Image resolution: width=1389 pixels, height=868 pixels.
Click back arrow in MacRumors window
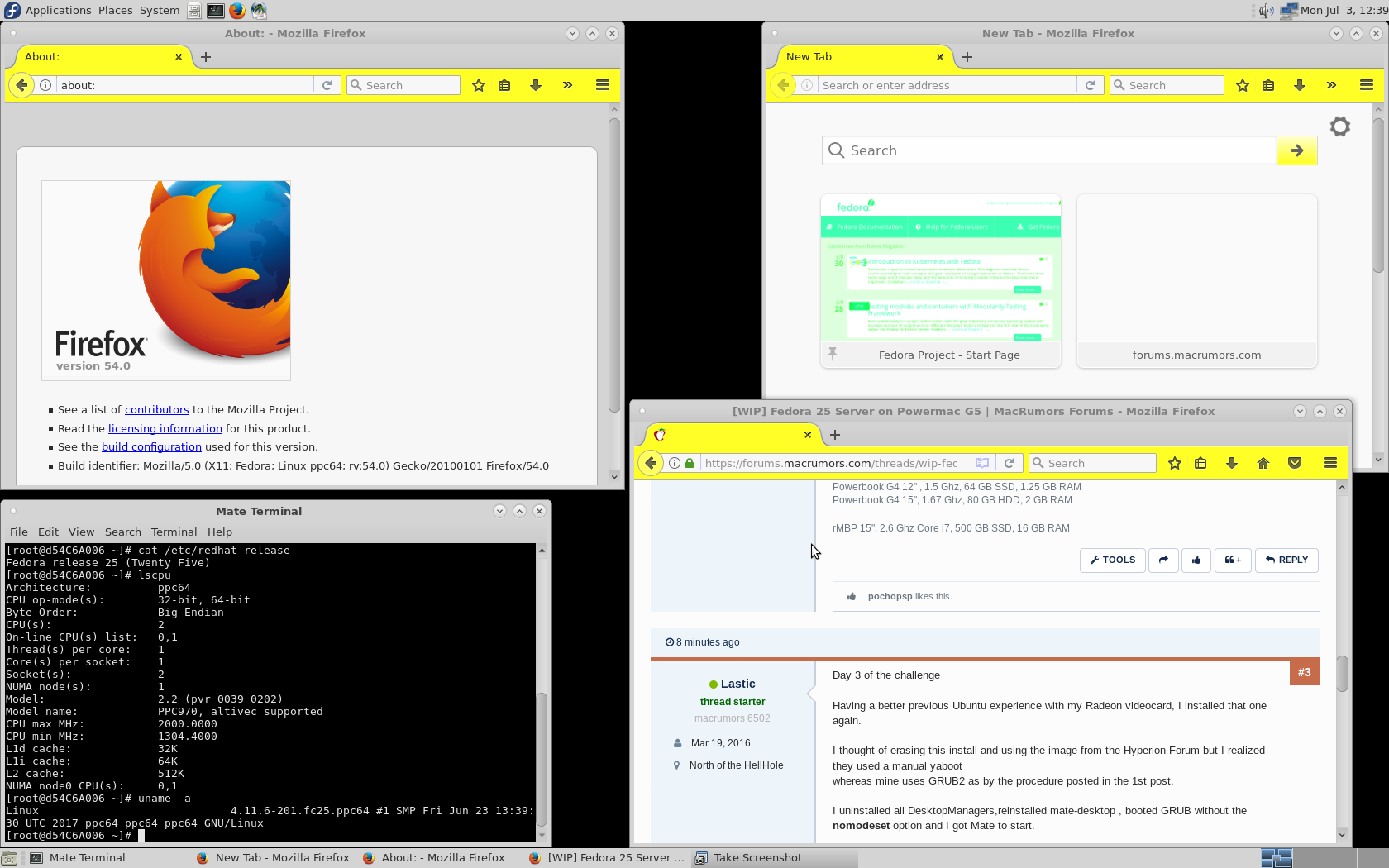coord(652,463)
